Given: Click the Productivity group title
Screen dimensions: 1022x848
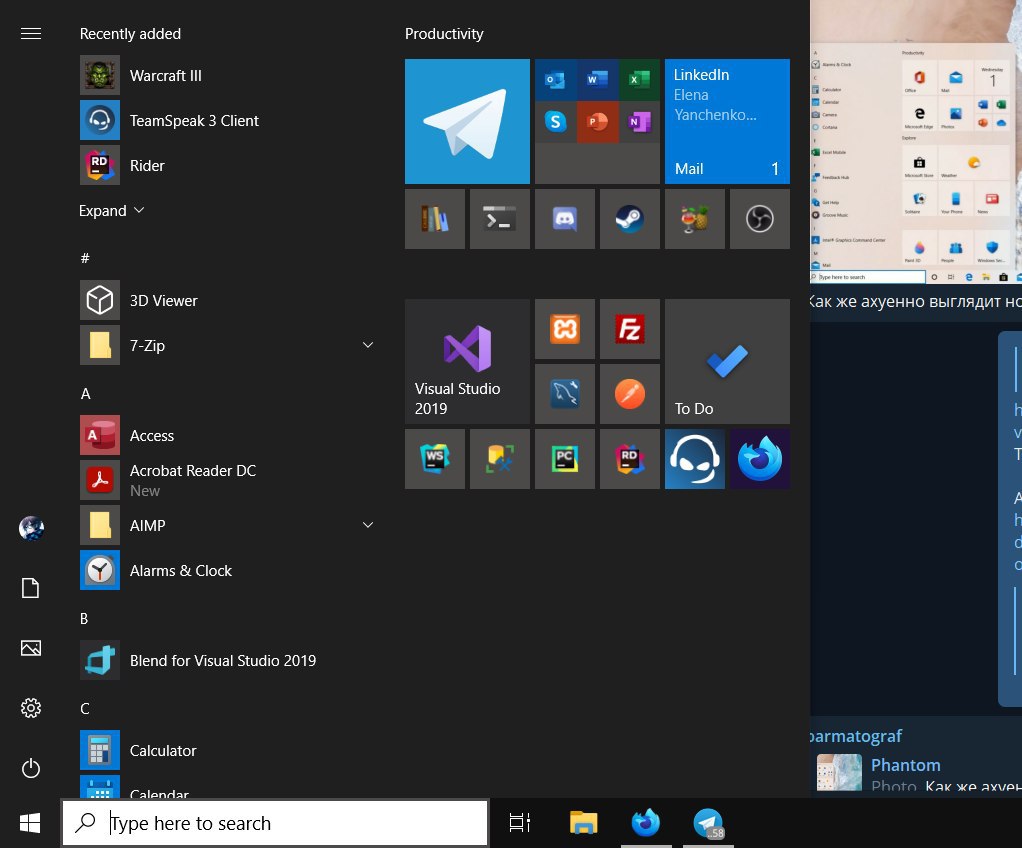Looking at the screenshot, I should [x=444, y=34].
